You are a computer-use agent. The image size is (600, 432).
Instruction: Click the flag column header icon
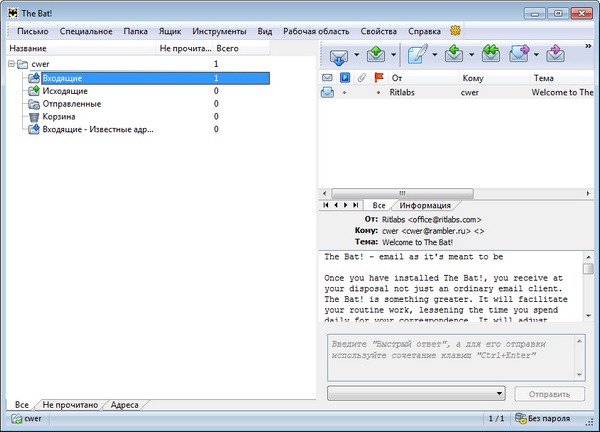point(378,78)
